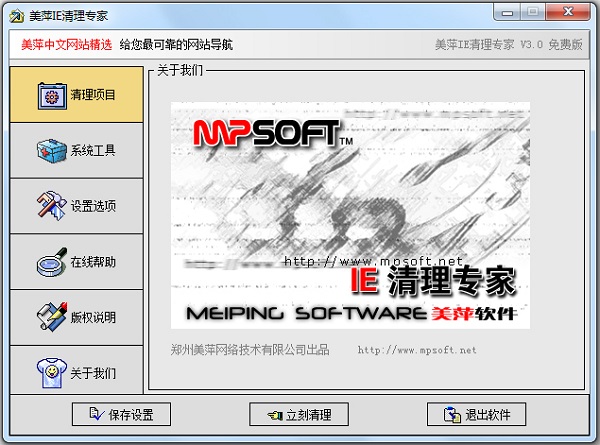Click the magnifying glass icon for 在线帮助
Image resolution: width=600 pixels, height=445 pixels.
(52, 262)
